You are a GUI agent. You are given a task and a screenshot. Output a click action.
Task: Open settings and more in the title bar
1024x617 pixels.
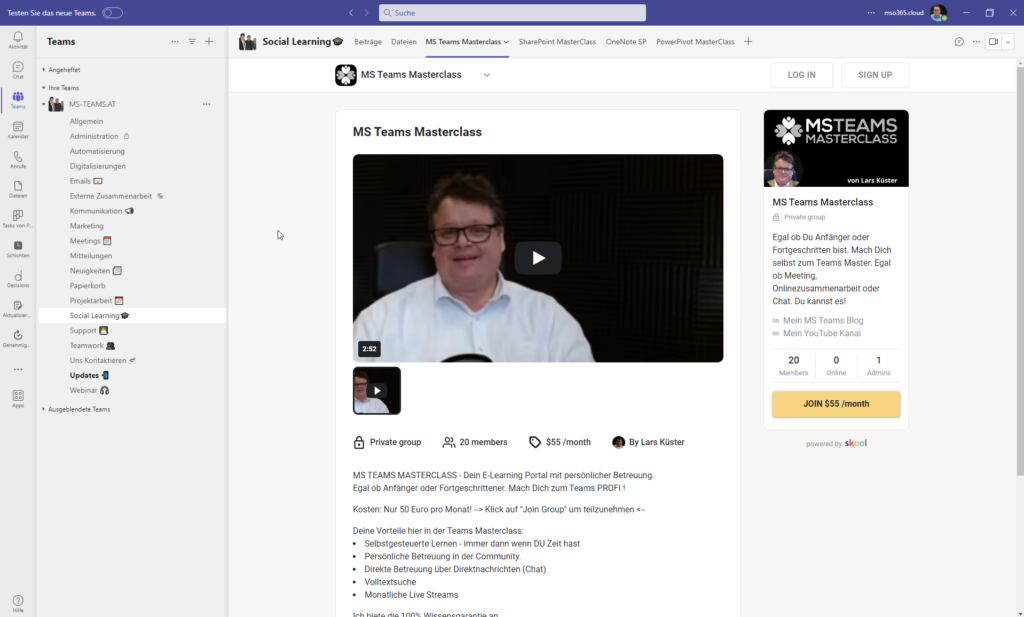tap(871, 12)
